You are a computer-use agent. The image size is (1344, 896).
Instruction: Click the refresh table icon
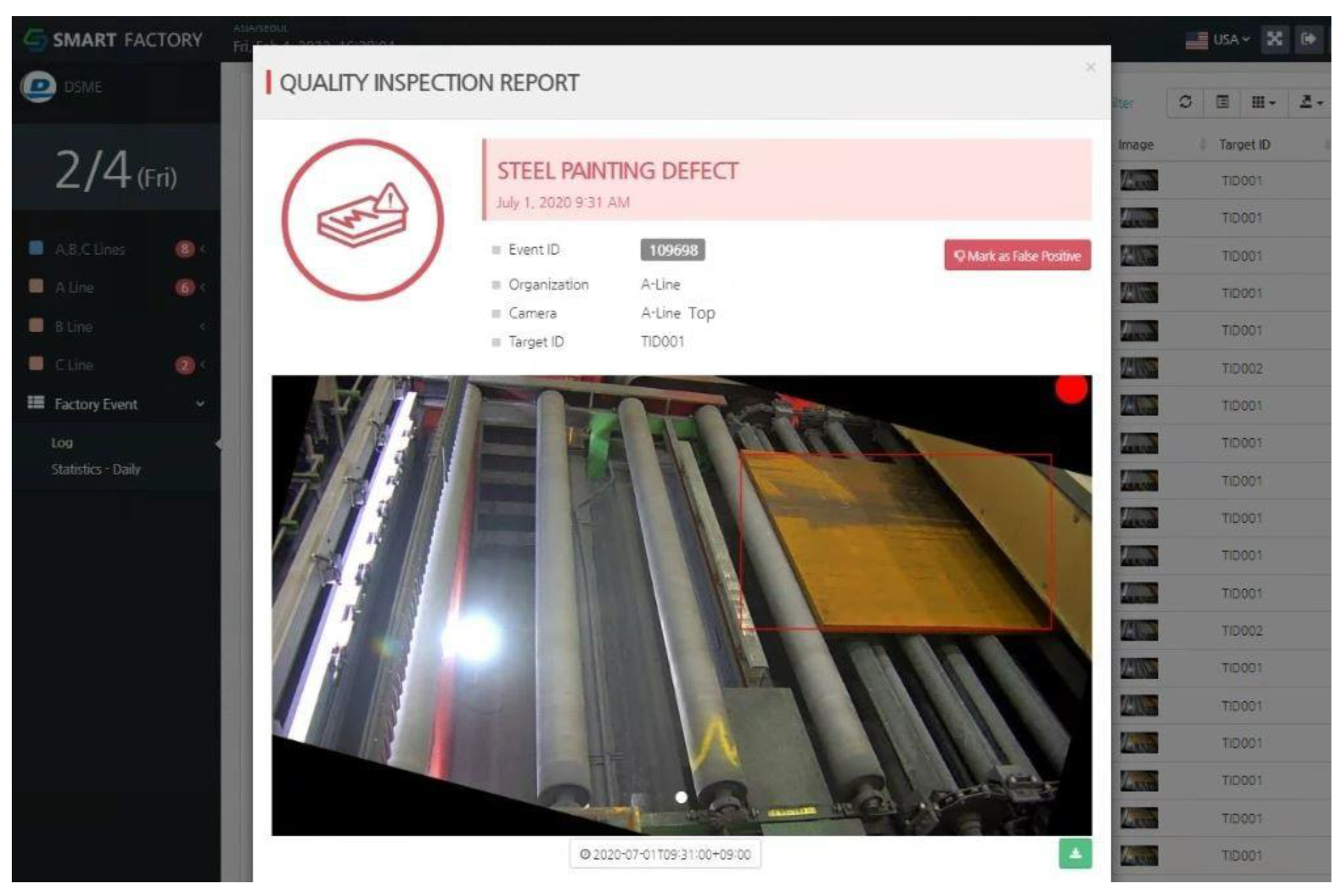click(1186, 103)
